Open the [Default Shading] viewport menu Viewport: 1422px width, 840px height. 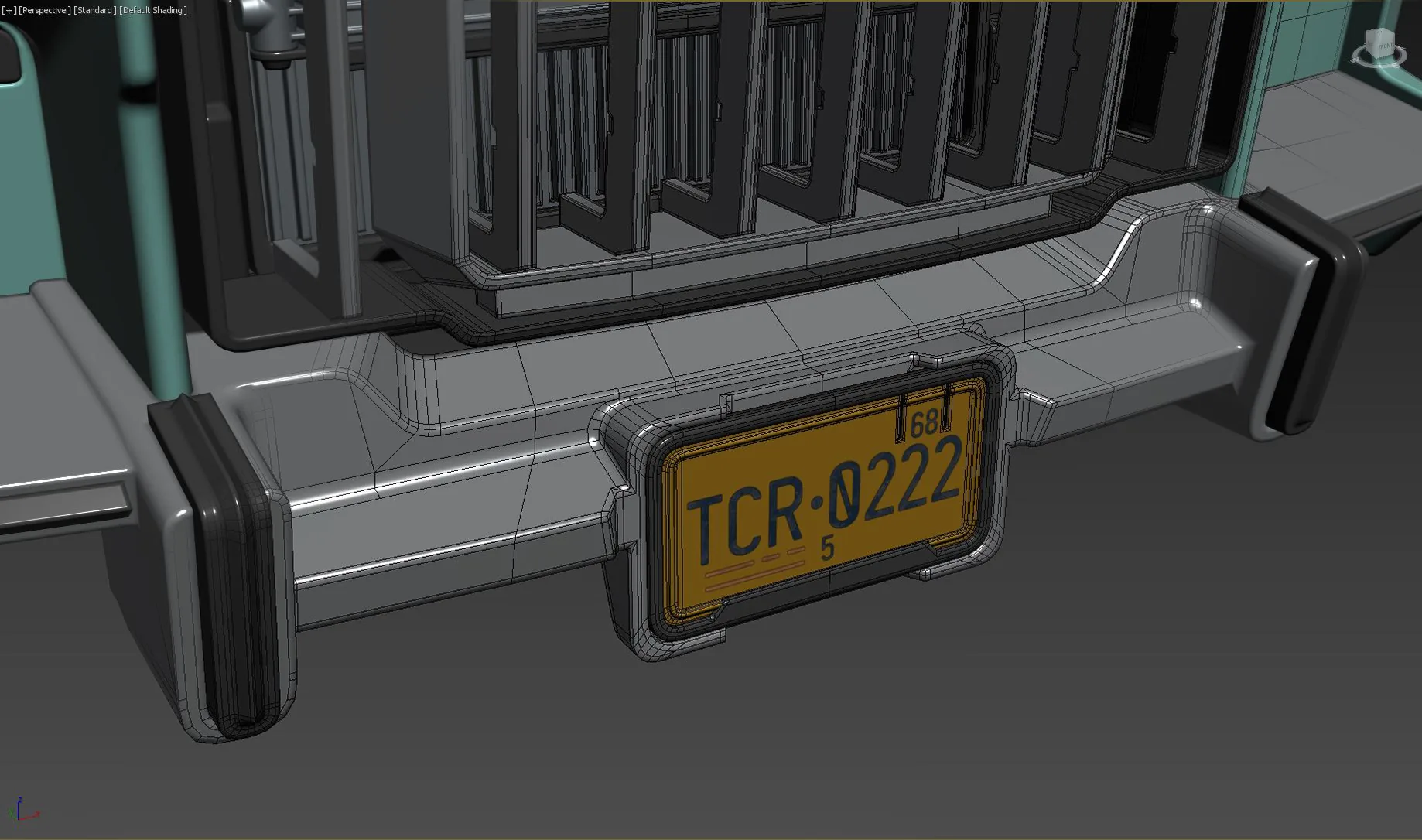point(153,10)
